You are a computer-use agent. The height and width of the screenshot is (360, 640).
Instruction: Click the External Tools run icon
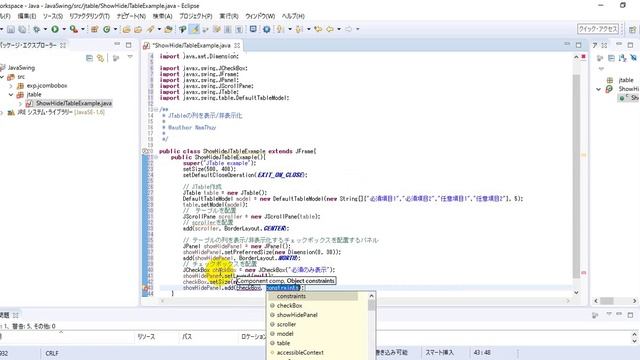73,29
